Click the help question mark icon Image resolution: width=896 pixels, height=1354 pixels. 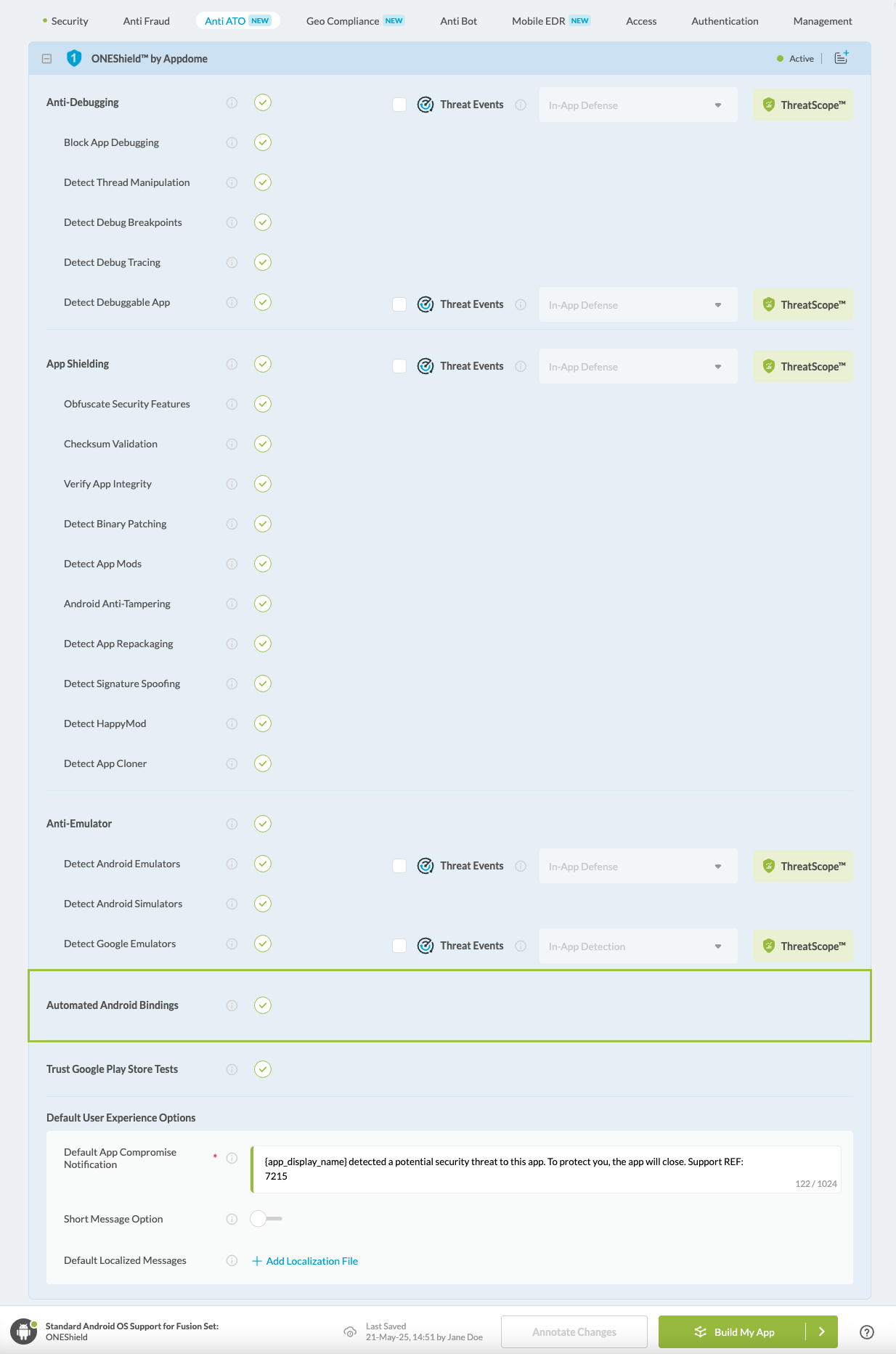coord(866,1331)
